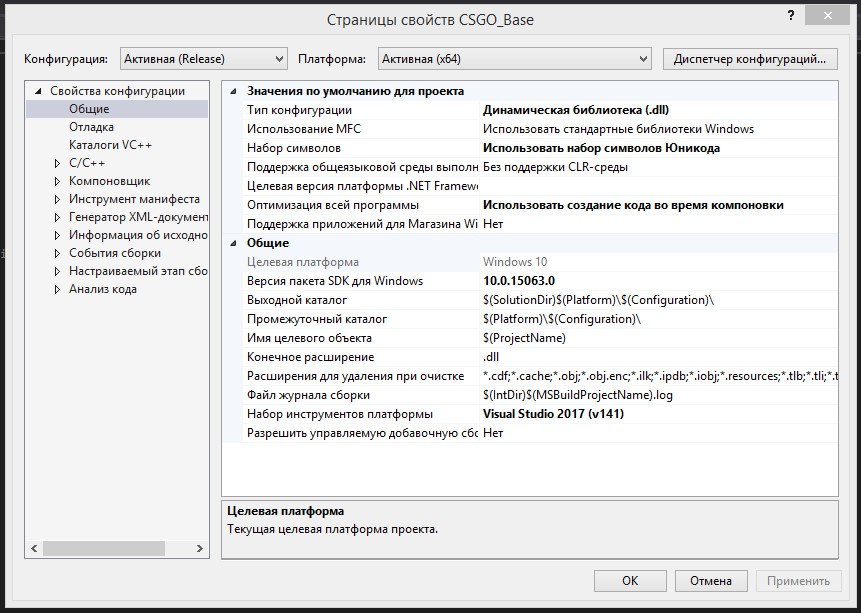
Task: Click the Использовать стандартные библиотеки Windows value
Action: 618,129
